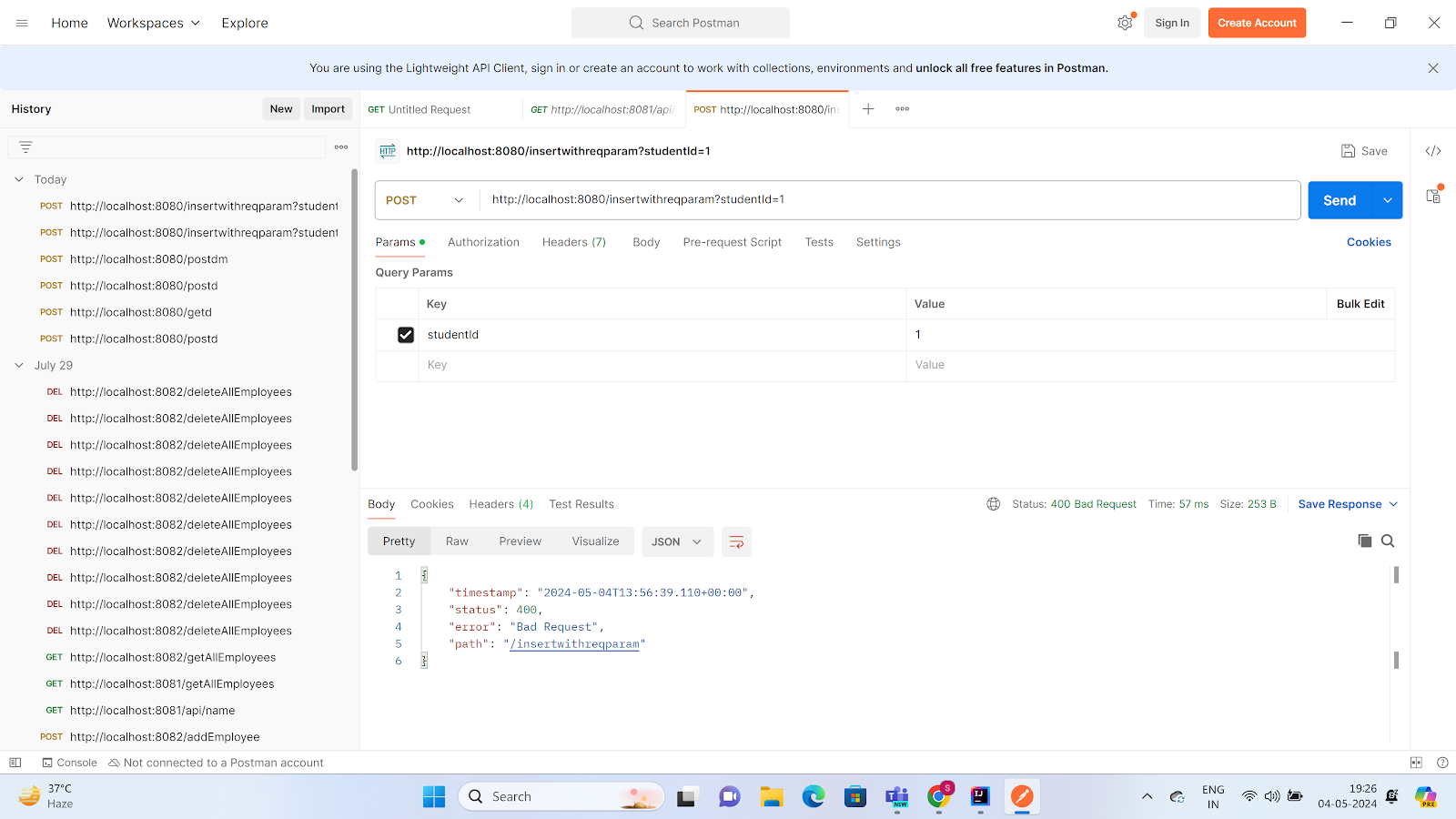Switch to the Authorization tab
This screenshot has height=819, width=1456.
[x=483, y=242]
